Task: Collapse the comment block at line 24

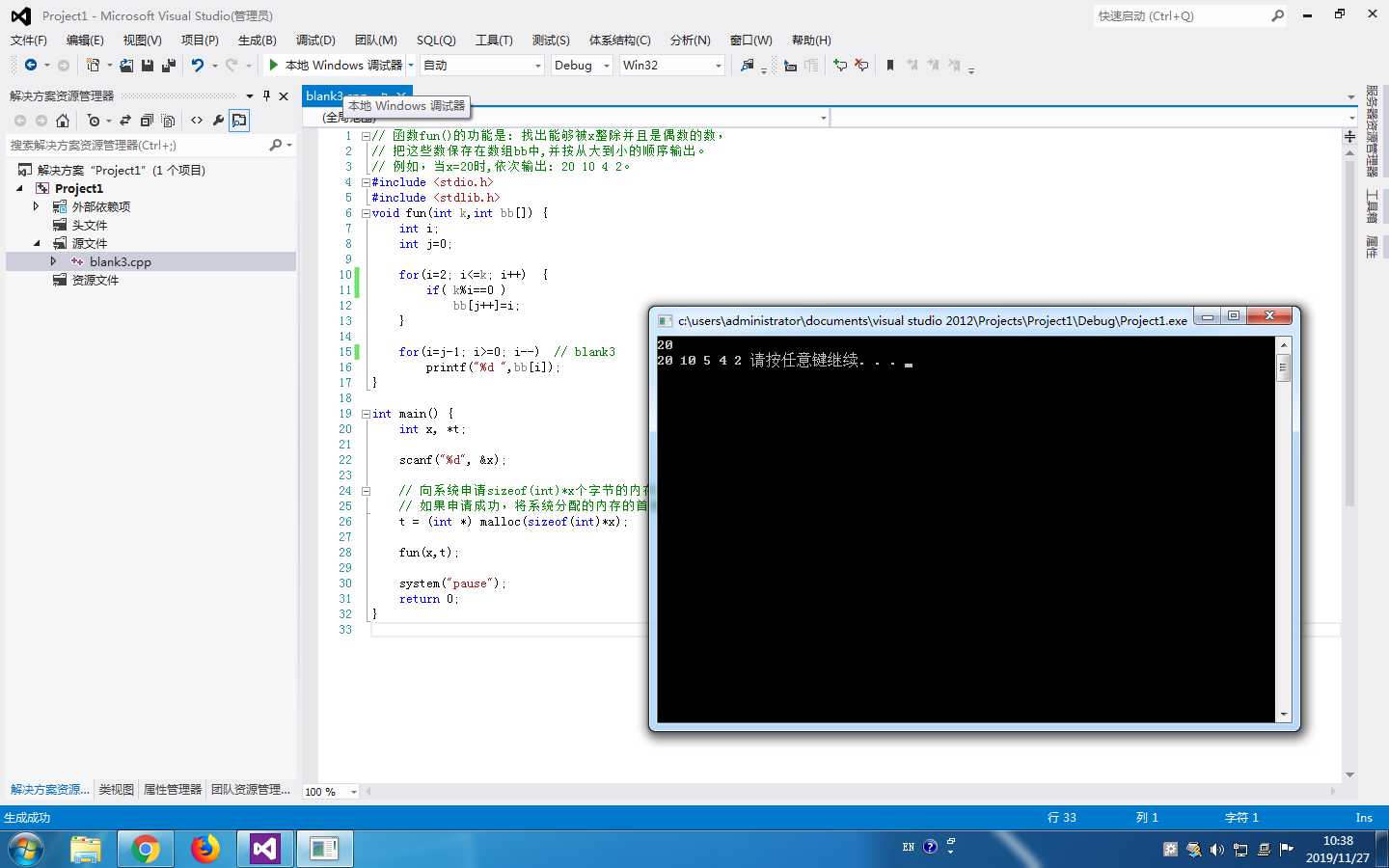Action: pyautogui.click(x=366, y=491)
